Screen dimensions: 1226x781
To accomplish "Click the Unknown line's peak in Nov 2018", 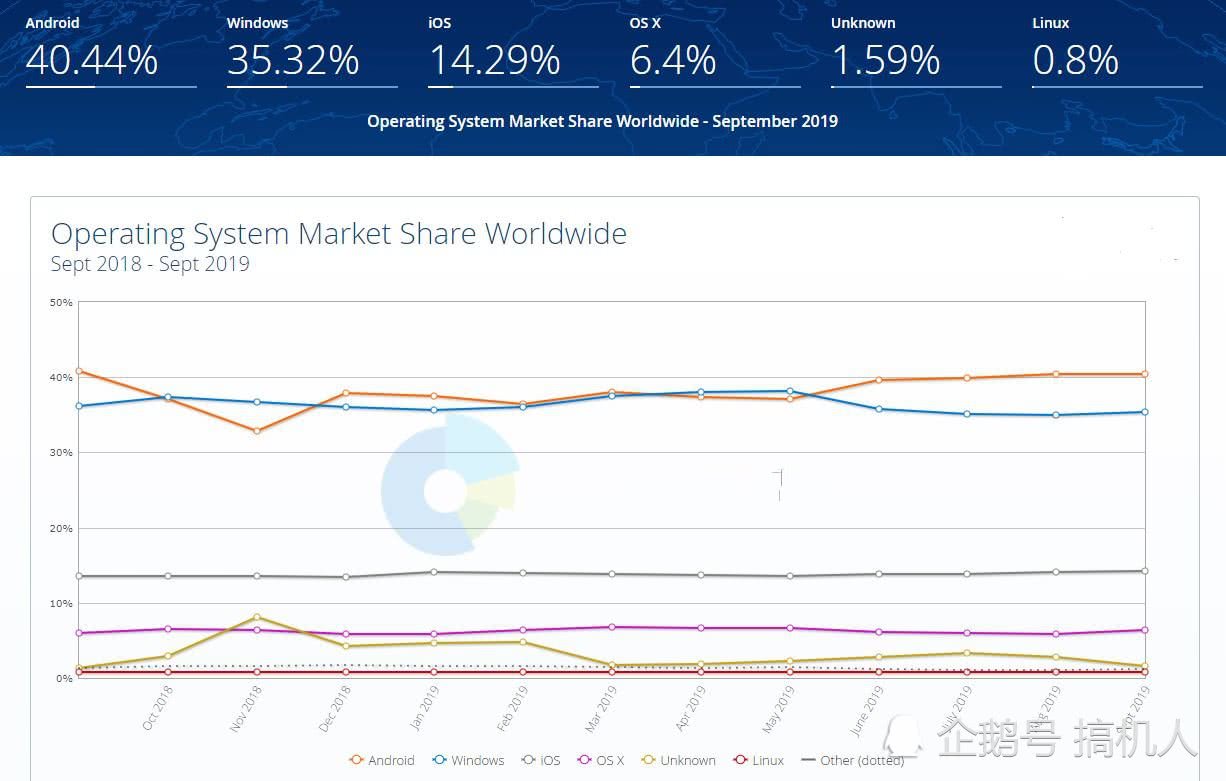I will [x=257, y=617].
